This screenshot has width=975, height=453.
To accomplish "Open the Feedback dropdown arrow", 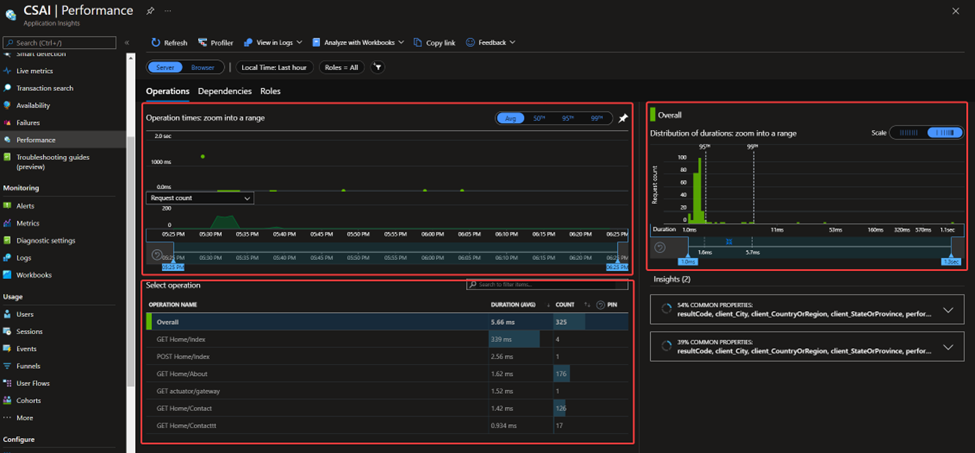I will (x=512, y=43).
